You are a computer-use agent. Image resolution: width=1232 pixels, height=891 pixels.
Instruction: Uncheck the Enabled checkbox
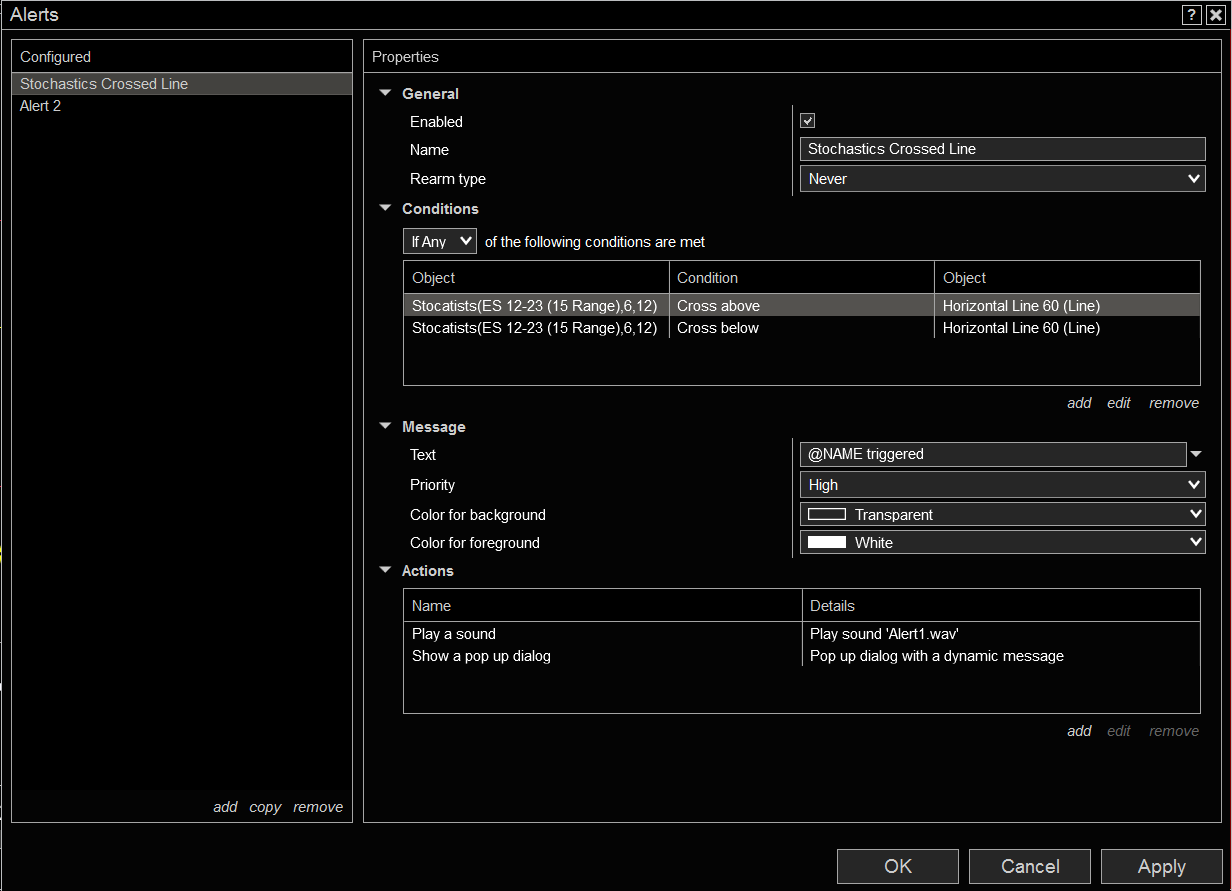point(808,121)
